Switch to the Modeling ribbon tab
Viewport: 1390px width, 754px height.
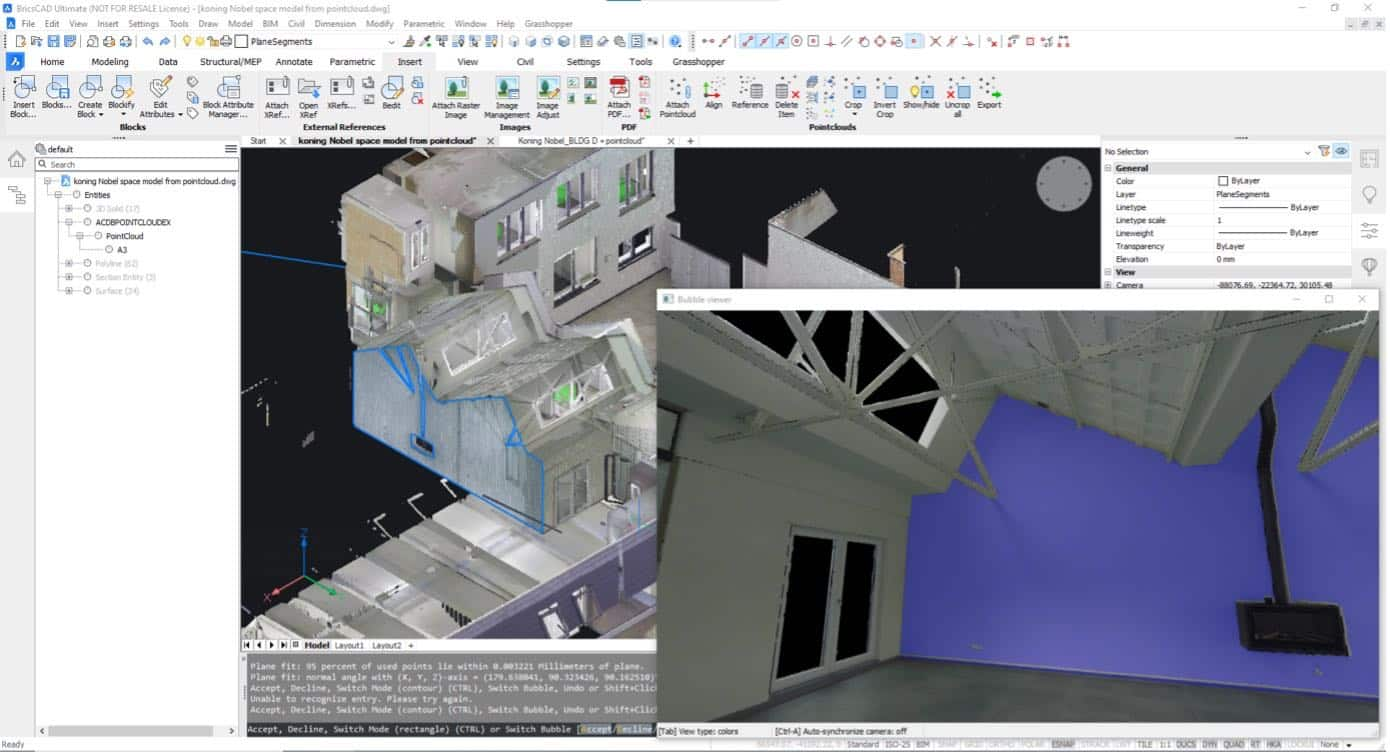click(110, 62)
